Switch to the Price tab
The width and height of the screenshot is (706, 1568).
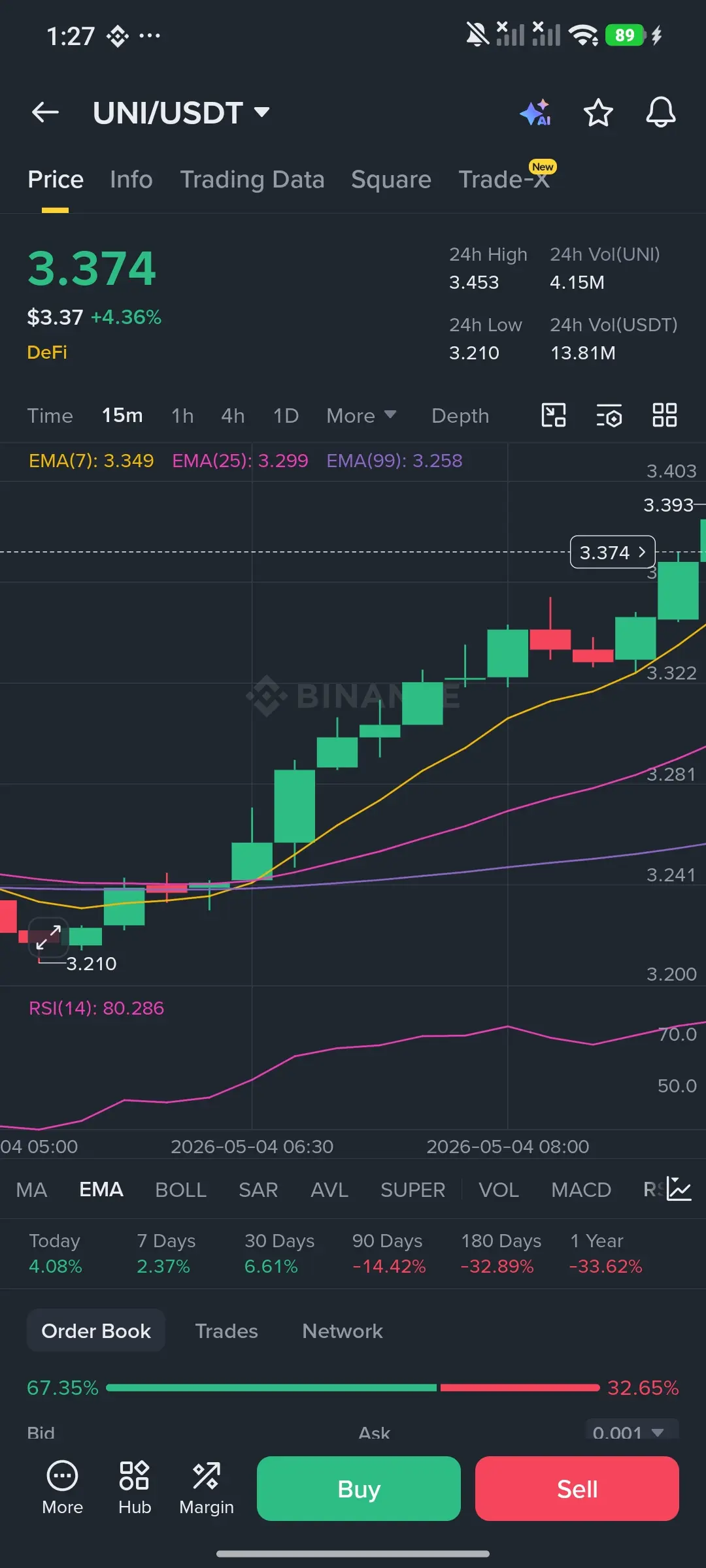[56, 180]
